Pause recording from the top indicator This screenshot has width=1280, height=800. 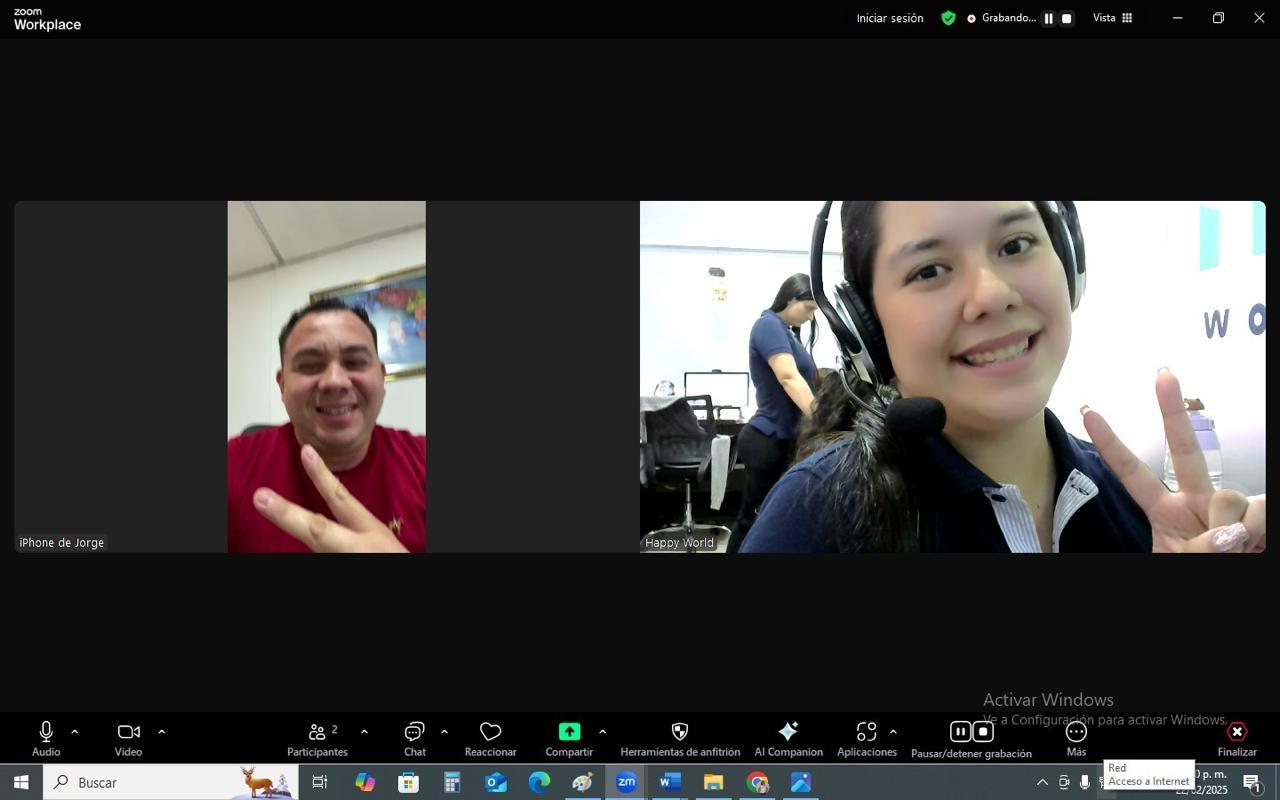coord(1048,18)
